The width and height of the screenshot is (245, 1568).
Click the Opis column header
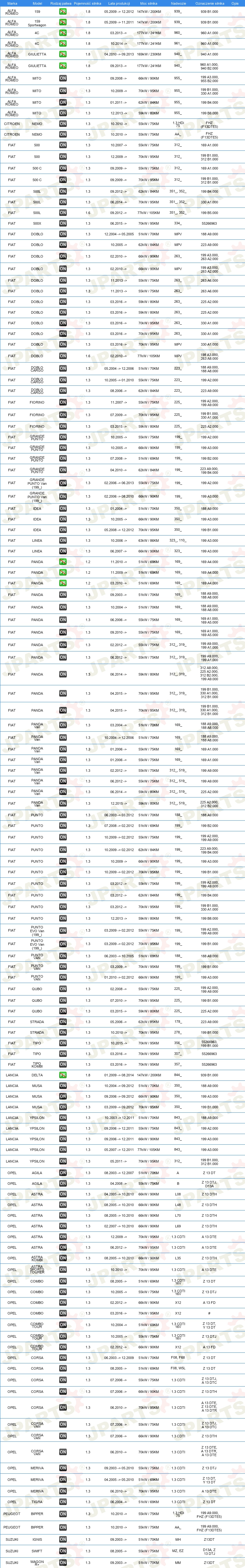(x=235, y=3)
